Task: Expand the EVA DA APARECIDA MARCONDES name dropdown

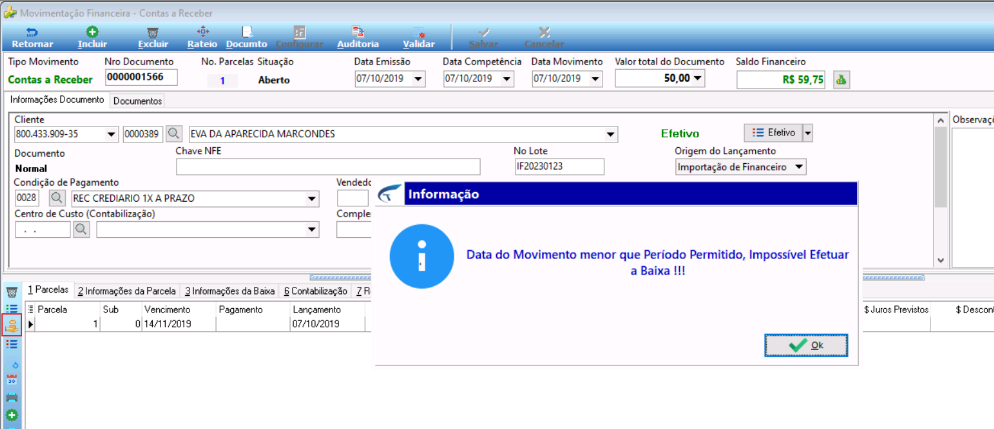Action: (x=610, y=134)
